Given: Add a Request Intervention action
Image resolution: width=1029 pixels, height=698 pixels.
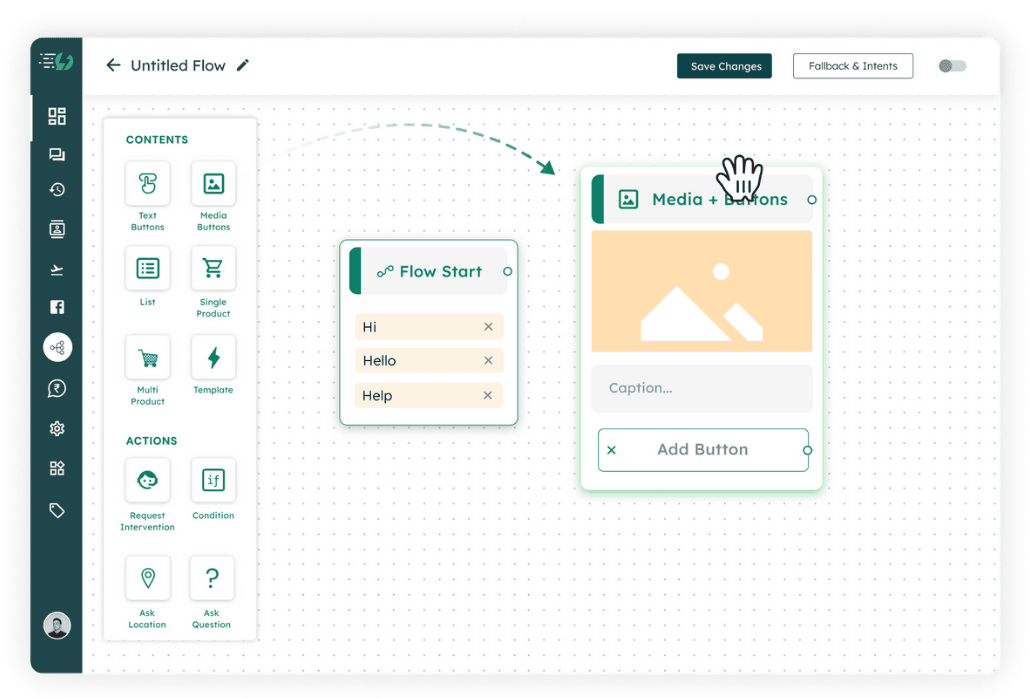Looking at the screenshot, I should click(x=147, y=481).
